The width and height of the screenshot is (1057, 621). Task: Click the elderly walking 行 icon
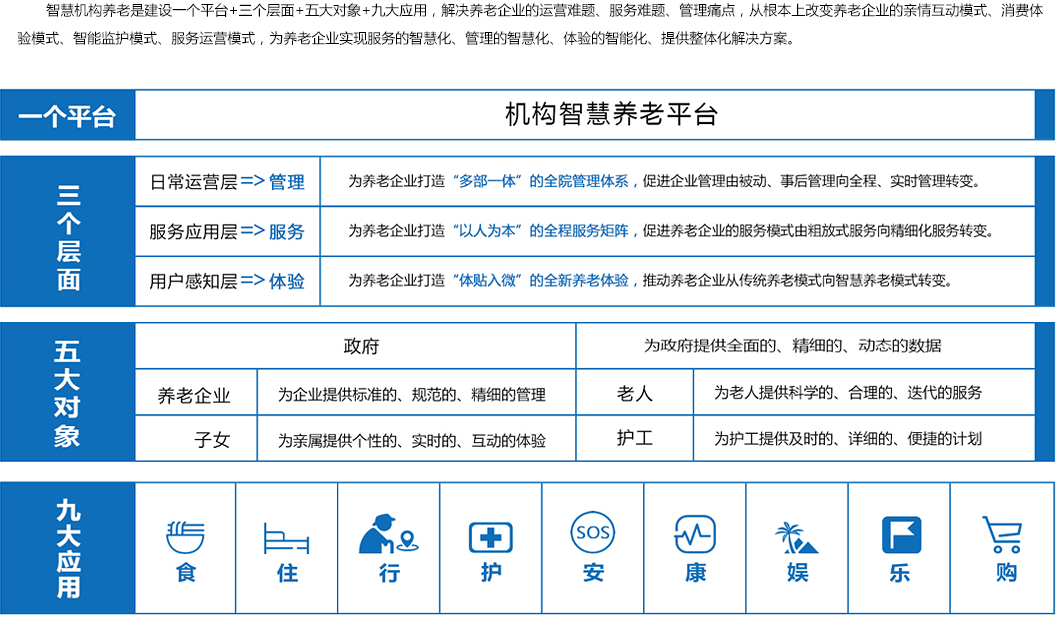(x=388, y=535)
